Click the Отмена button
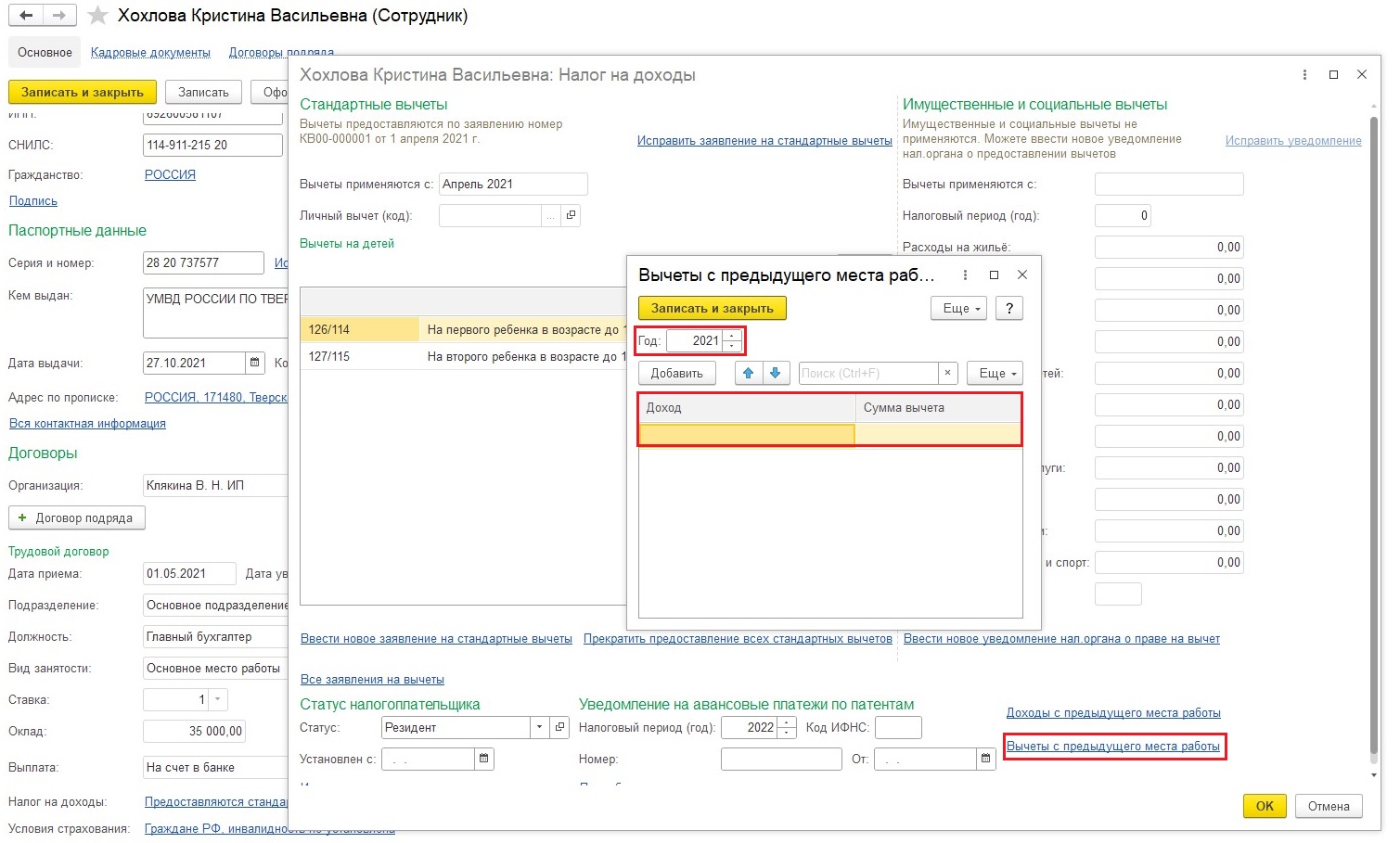This screenshot has width=1400, height=843. (x=1329, y=806)
